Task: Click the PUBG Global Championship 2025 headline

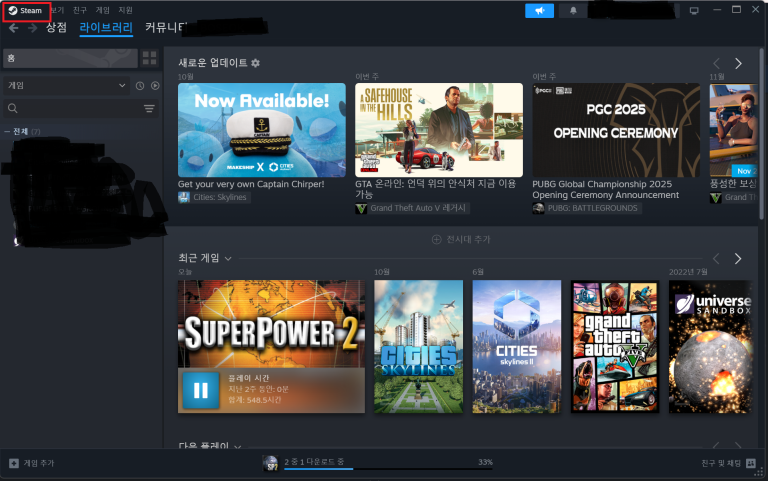Action: [x=605, y=190]
